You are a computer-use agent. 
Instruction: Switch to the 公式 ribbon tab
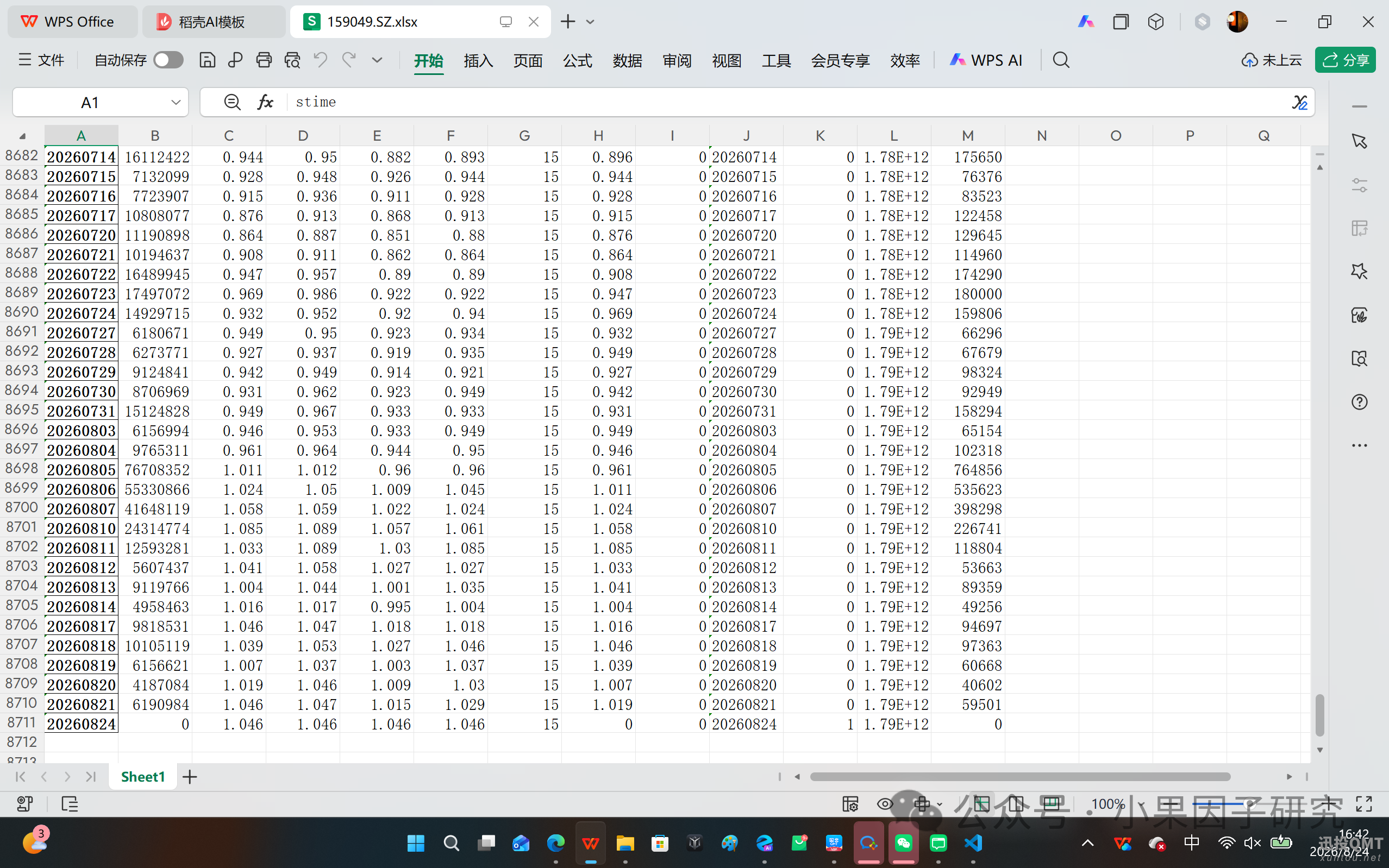[578, 60]
